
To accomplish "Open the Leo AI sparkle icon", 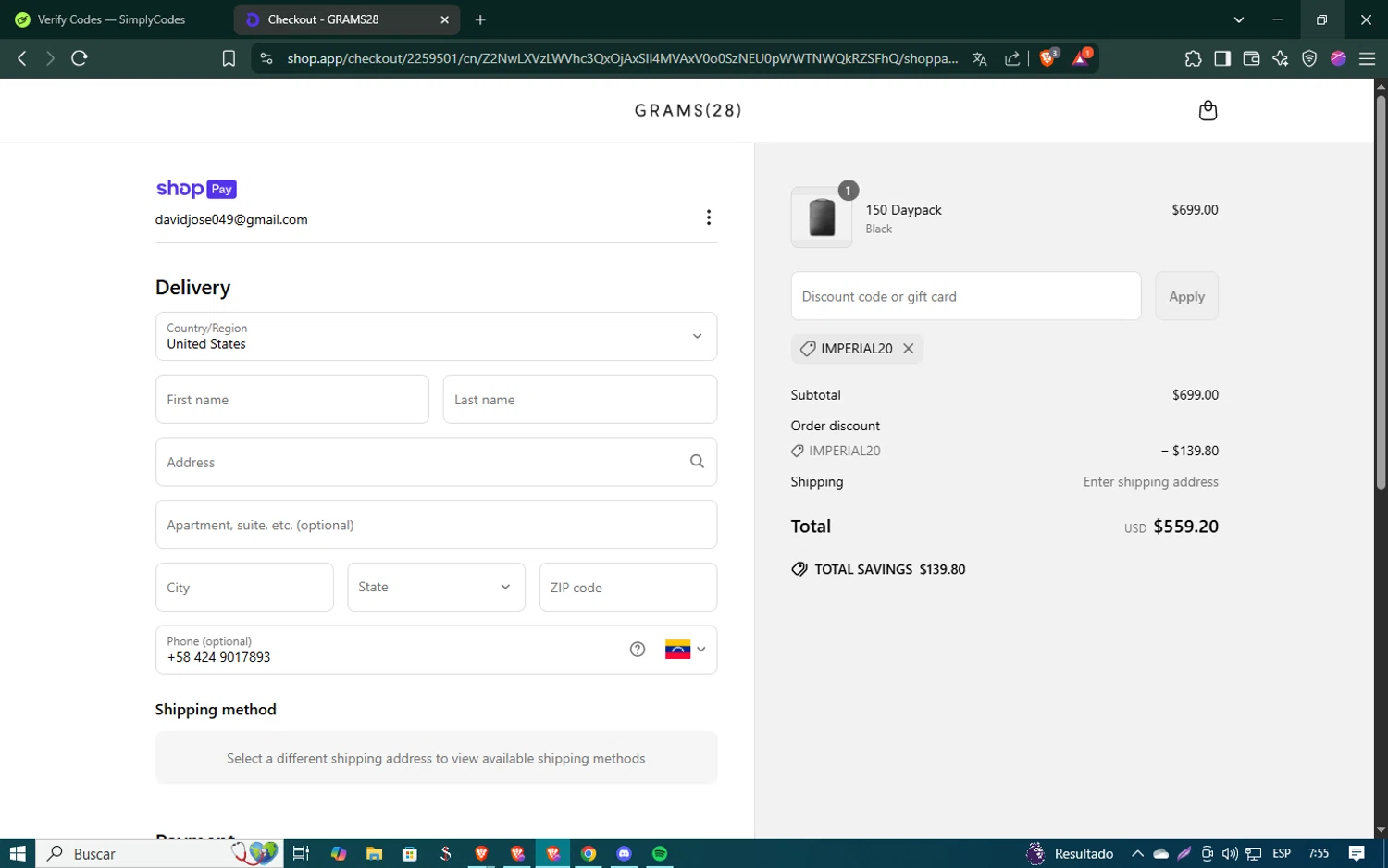I will pyautogui.click(x=1281, y=58).
